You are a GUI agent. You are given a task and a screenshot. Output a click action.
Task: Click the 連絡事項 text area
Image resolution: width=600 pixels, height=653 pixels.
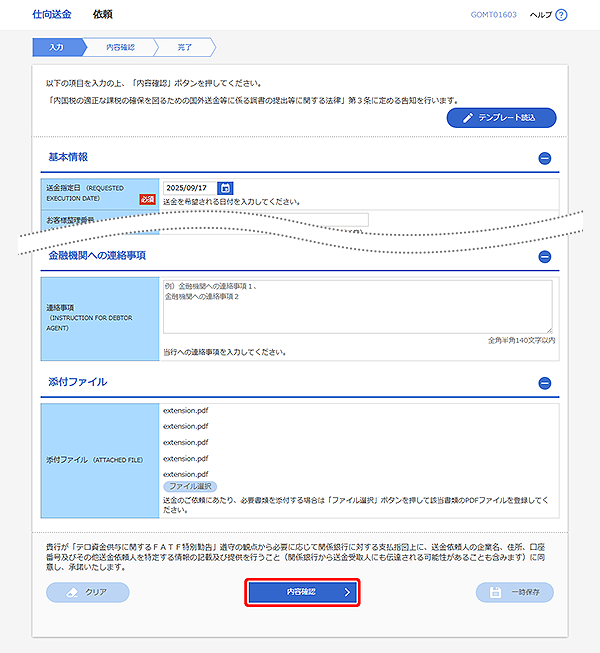pyautogui.click(x=358, y=307)
